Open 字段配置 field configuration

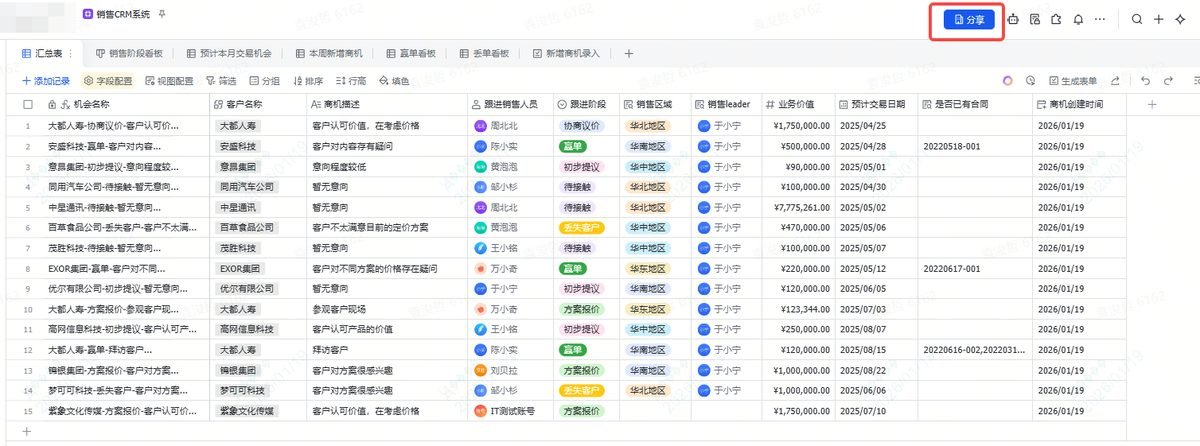108,81
